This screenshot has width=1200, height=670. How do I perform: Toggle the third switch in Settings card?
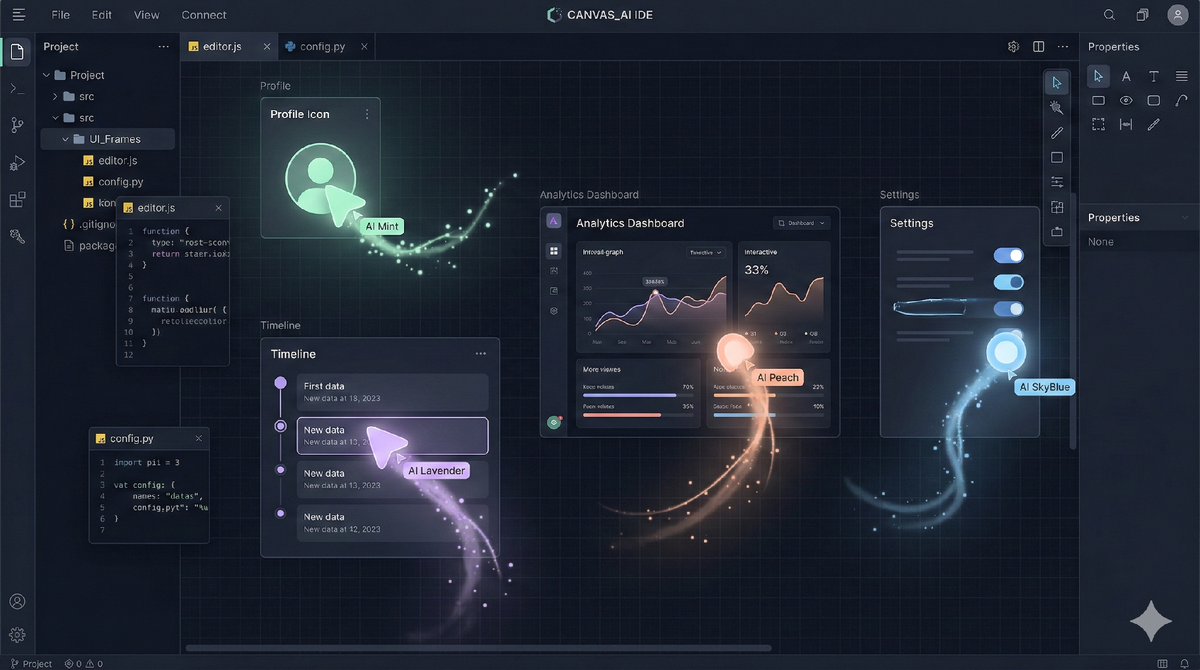(1008, 309)
